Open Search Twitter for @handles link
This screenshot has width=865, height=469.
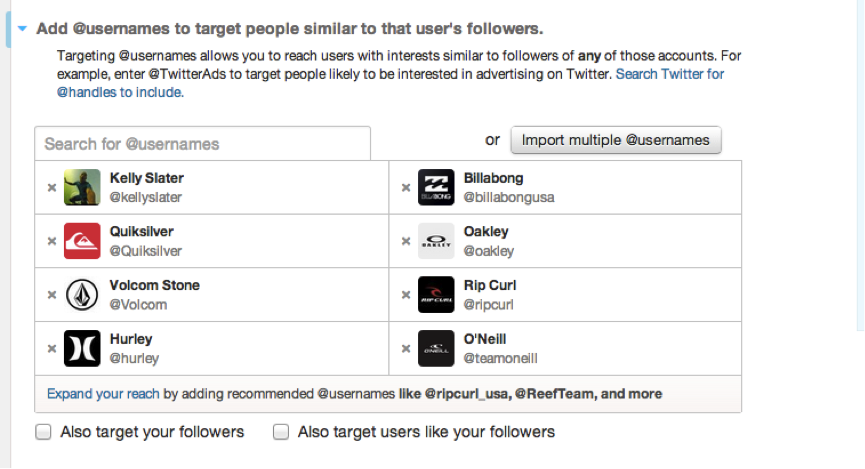pyautogui.click(x=391, y=83)
